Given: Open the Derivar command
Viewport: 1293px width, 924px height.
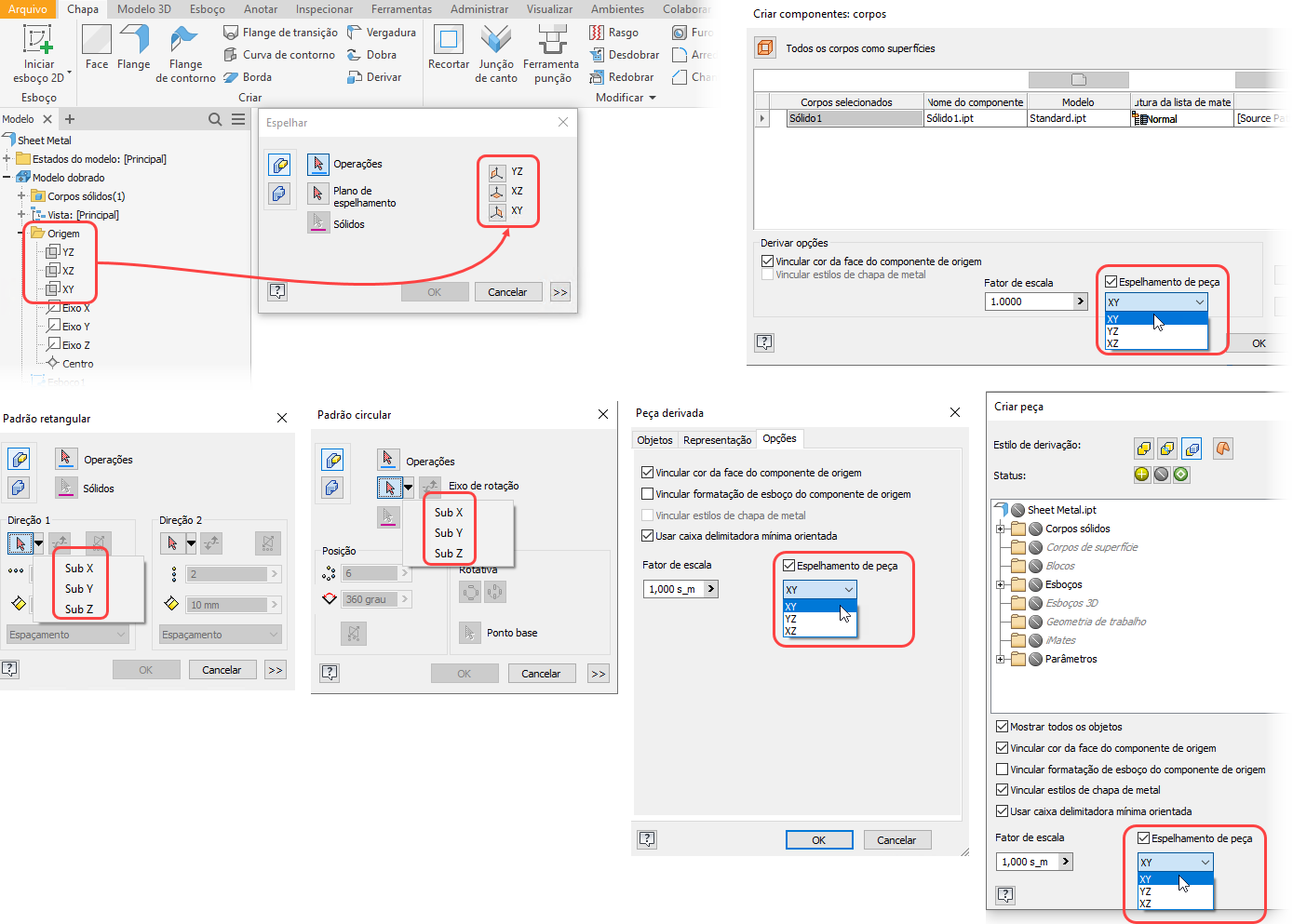Looking at the screenshot, I should [x=374, y=77].
